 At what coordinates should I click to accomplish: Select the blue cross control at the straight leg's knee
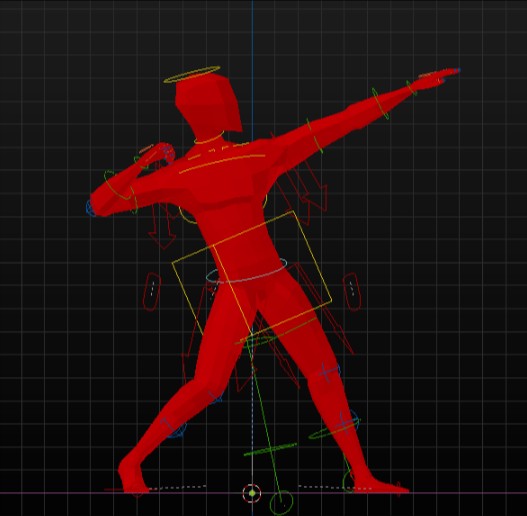(x=328, y=371)
